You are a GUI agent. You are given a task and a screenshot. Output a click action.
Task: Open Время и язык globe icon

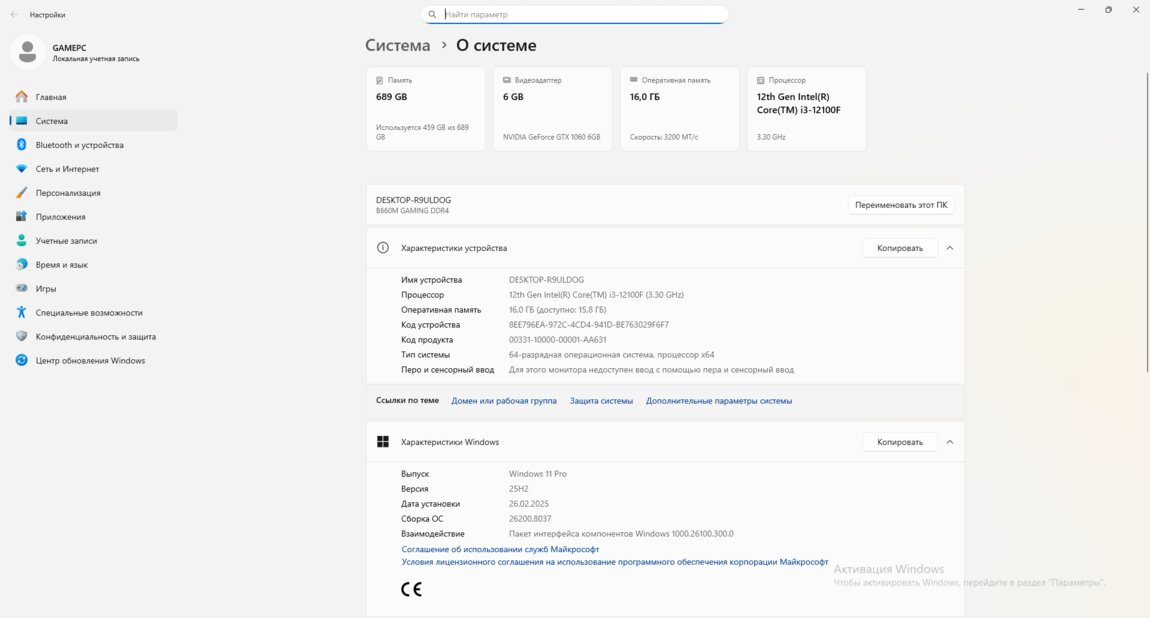(x=21, y=265)
